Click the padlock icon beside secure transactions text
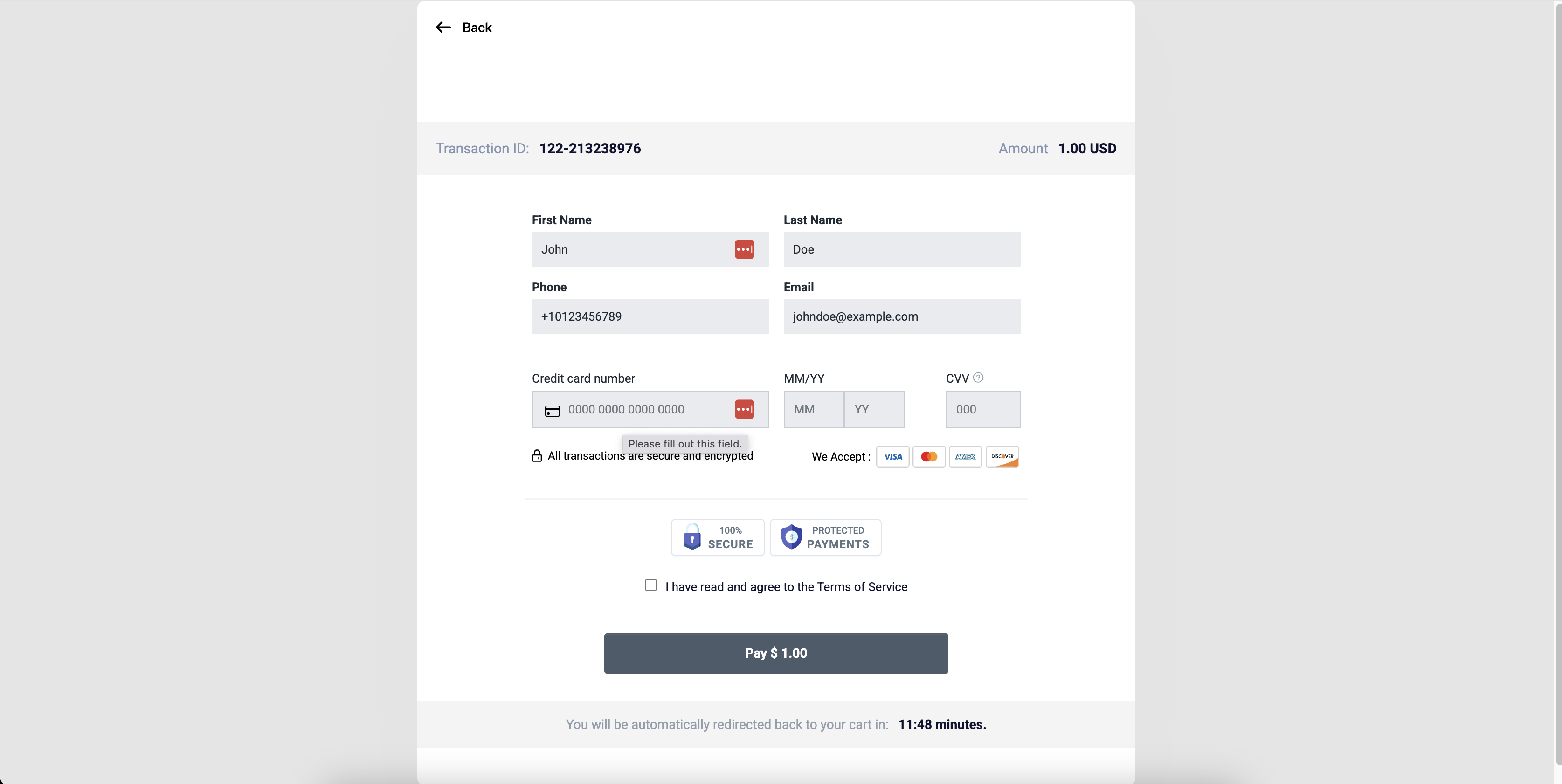 click(x=537, y=455)
